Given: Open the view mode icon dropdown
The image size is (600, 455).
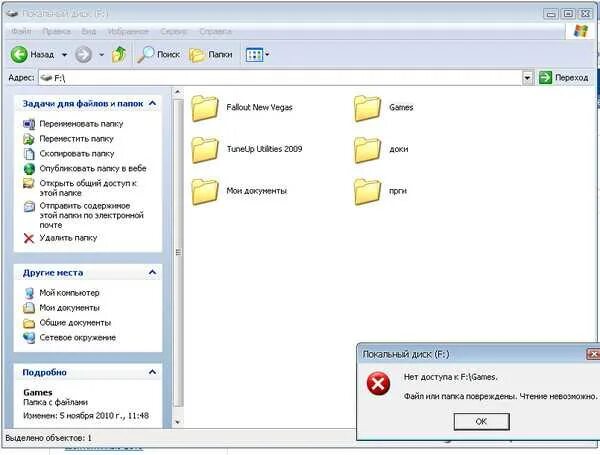Looking at the screenshot, I should [257, 55].
